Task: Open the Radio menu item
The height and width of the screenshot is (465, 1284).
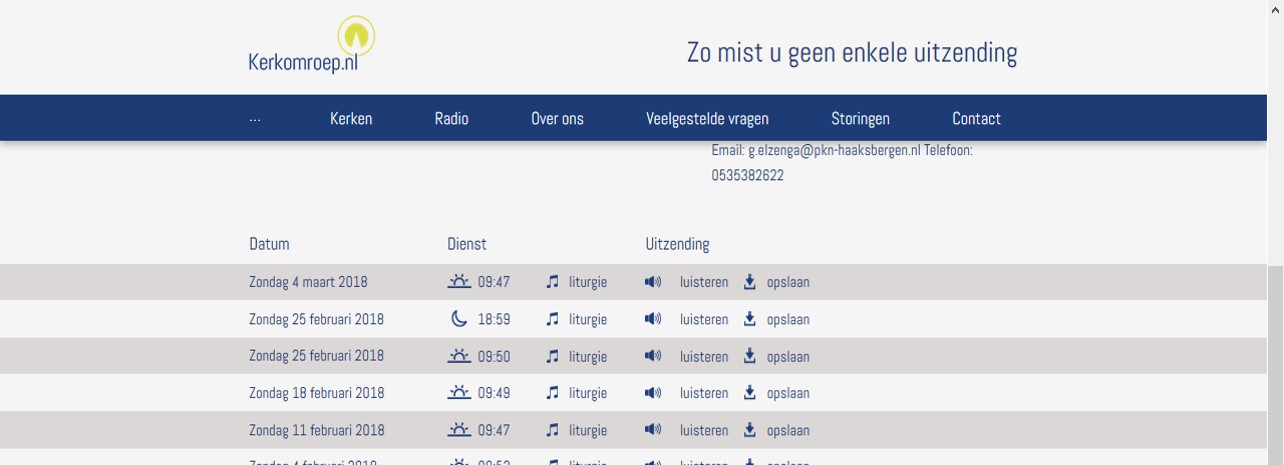Action: click(451, 118)
